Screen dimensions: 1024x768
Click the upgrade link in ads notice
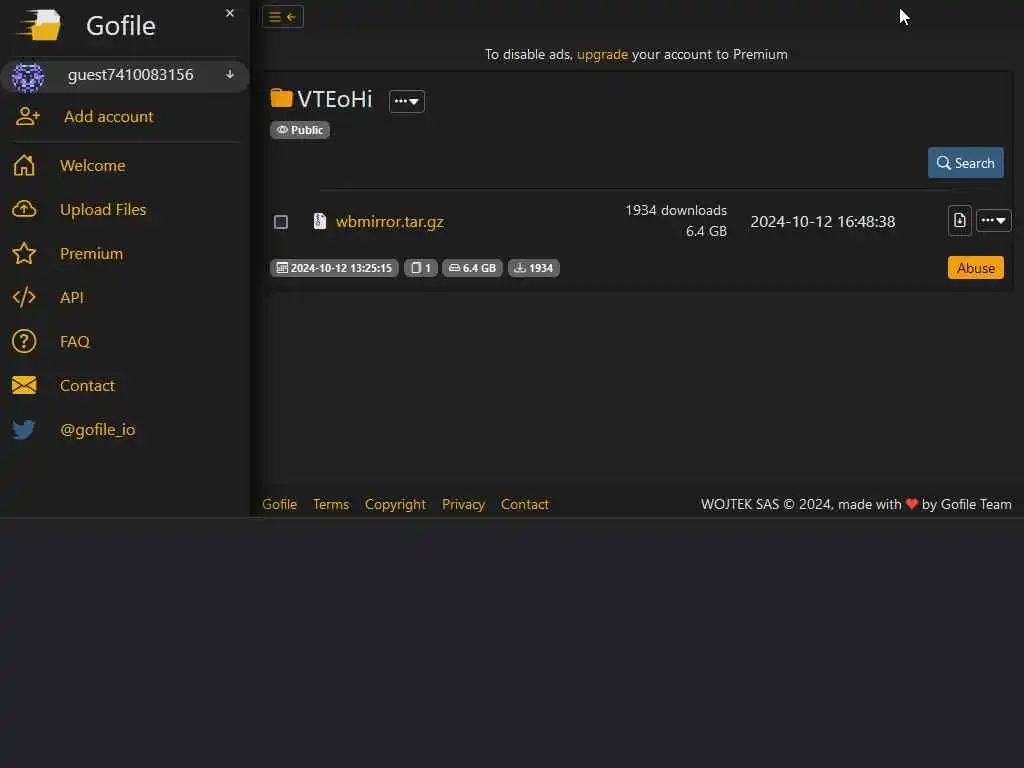click(602, 54)
